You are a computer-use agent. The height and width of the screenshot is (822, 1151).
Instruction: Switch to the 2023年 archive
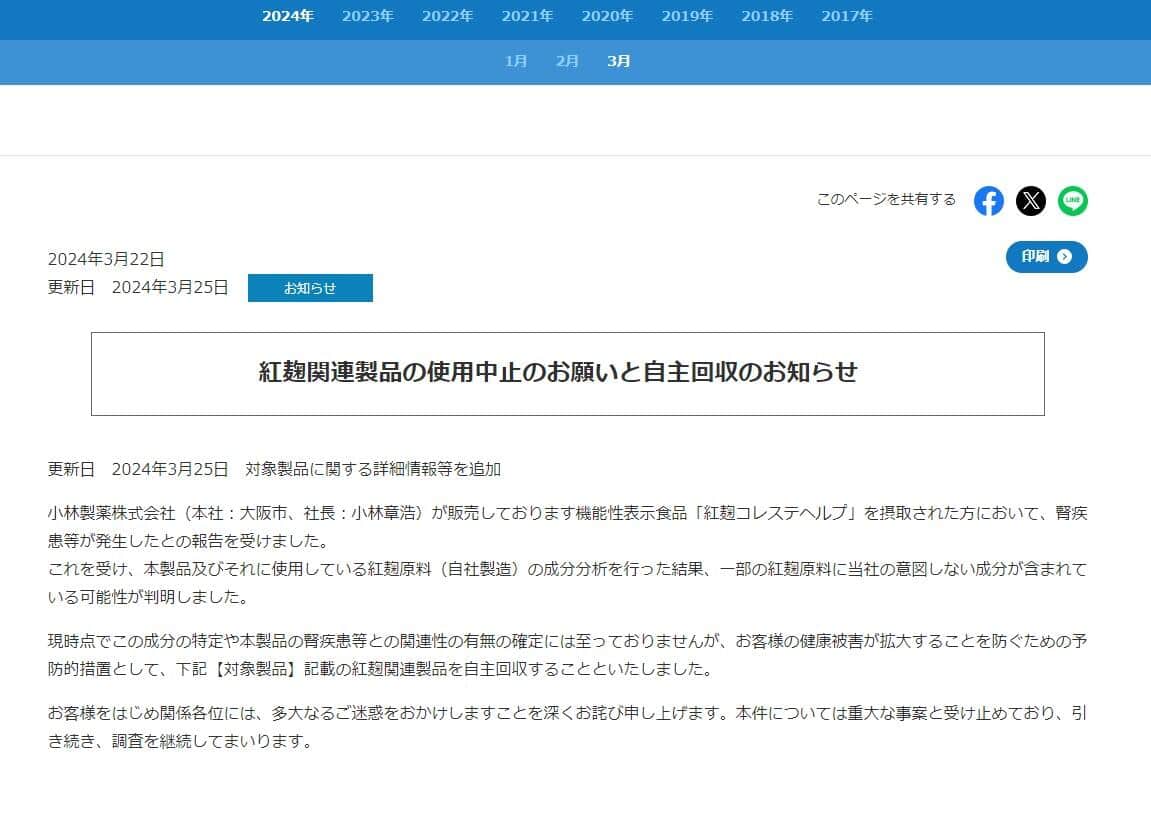pyautogui.click(x=367, y=16)
